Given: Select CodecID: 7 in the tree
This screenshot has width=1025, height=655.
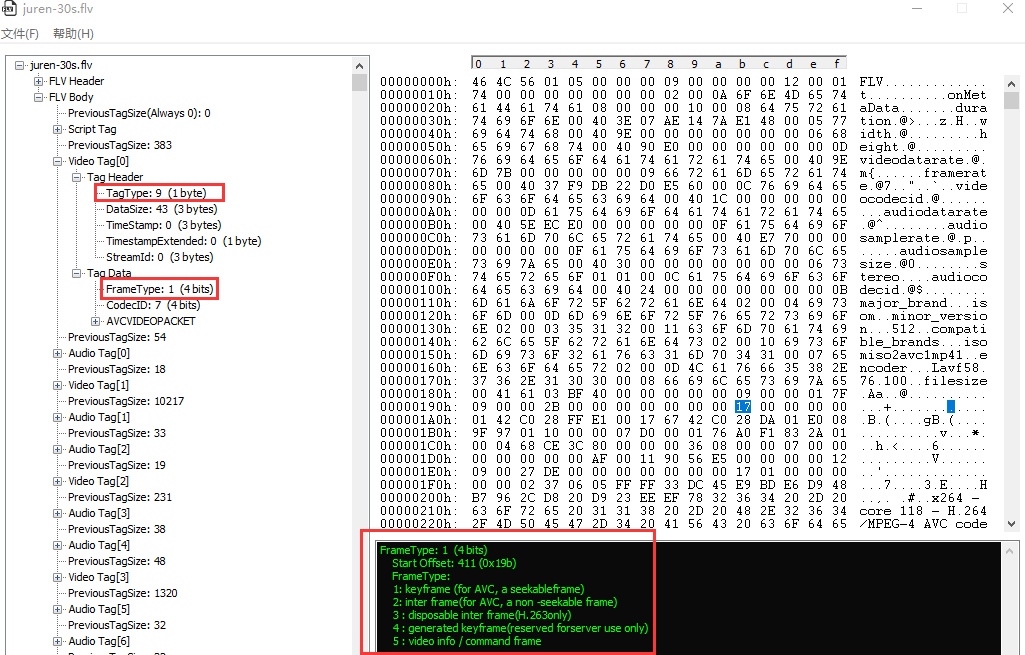Looking at the screenshot, I should [153, 305].
